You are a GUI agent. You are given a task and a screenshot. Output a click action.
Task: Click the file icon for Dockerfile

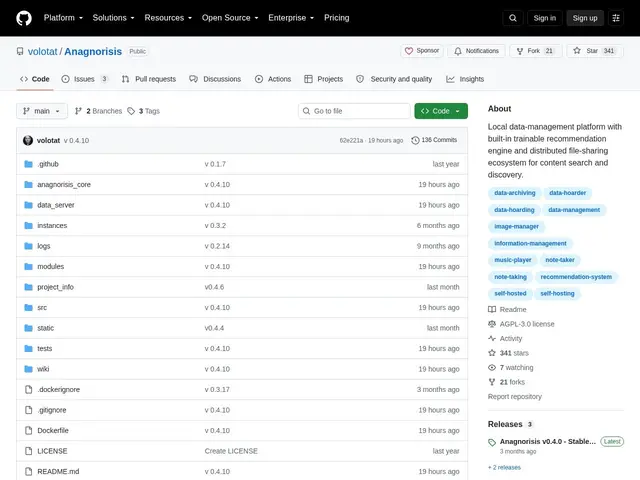tap(28, 430)
